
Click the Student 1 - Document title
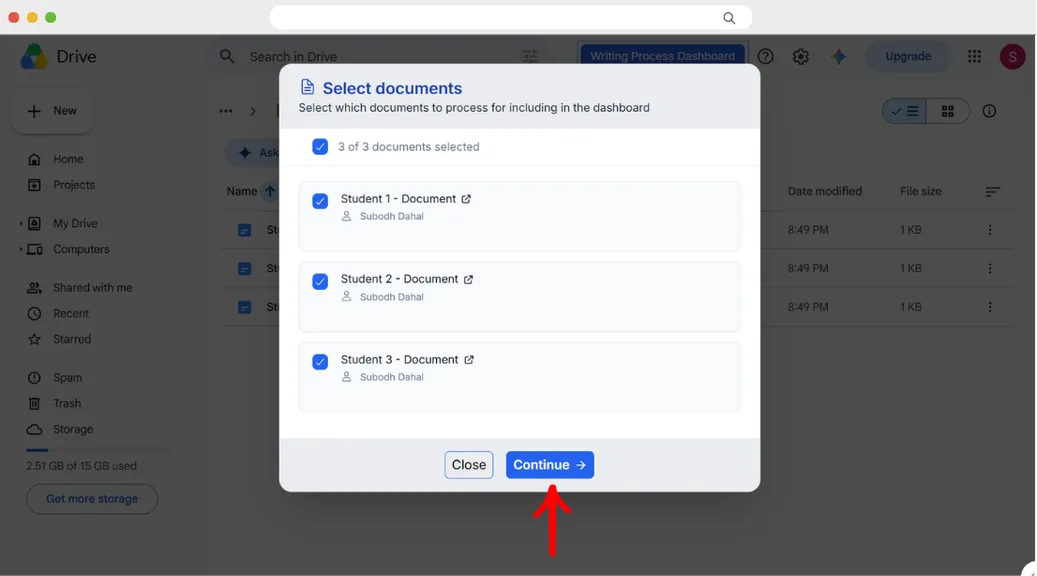click(x=398, y=199)
